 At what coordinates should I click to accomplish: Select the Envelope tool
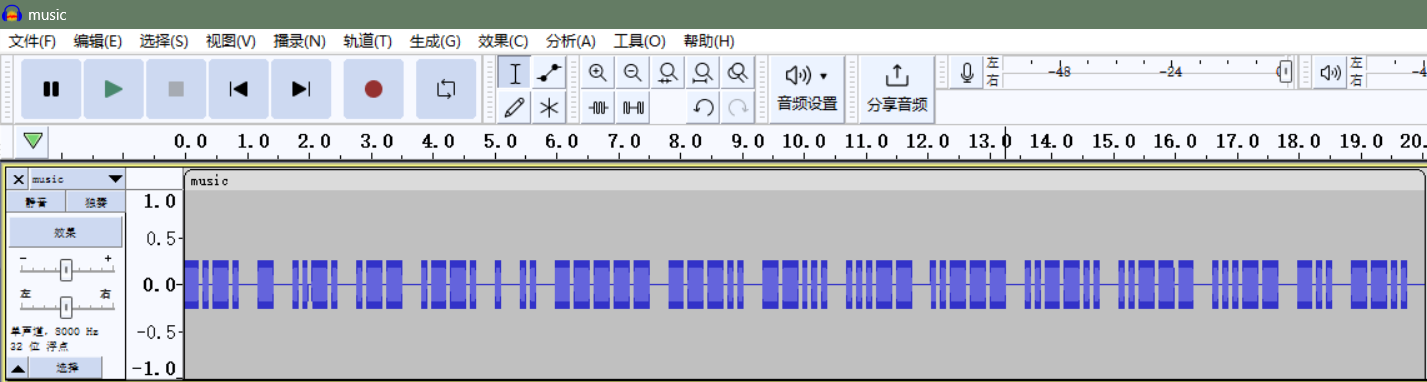point(548,73)
